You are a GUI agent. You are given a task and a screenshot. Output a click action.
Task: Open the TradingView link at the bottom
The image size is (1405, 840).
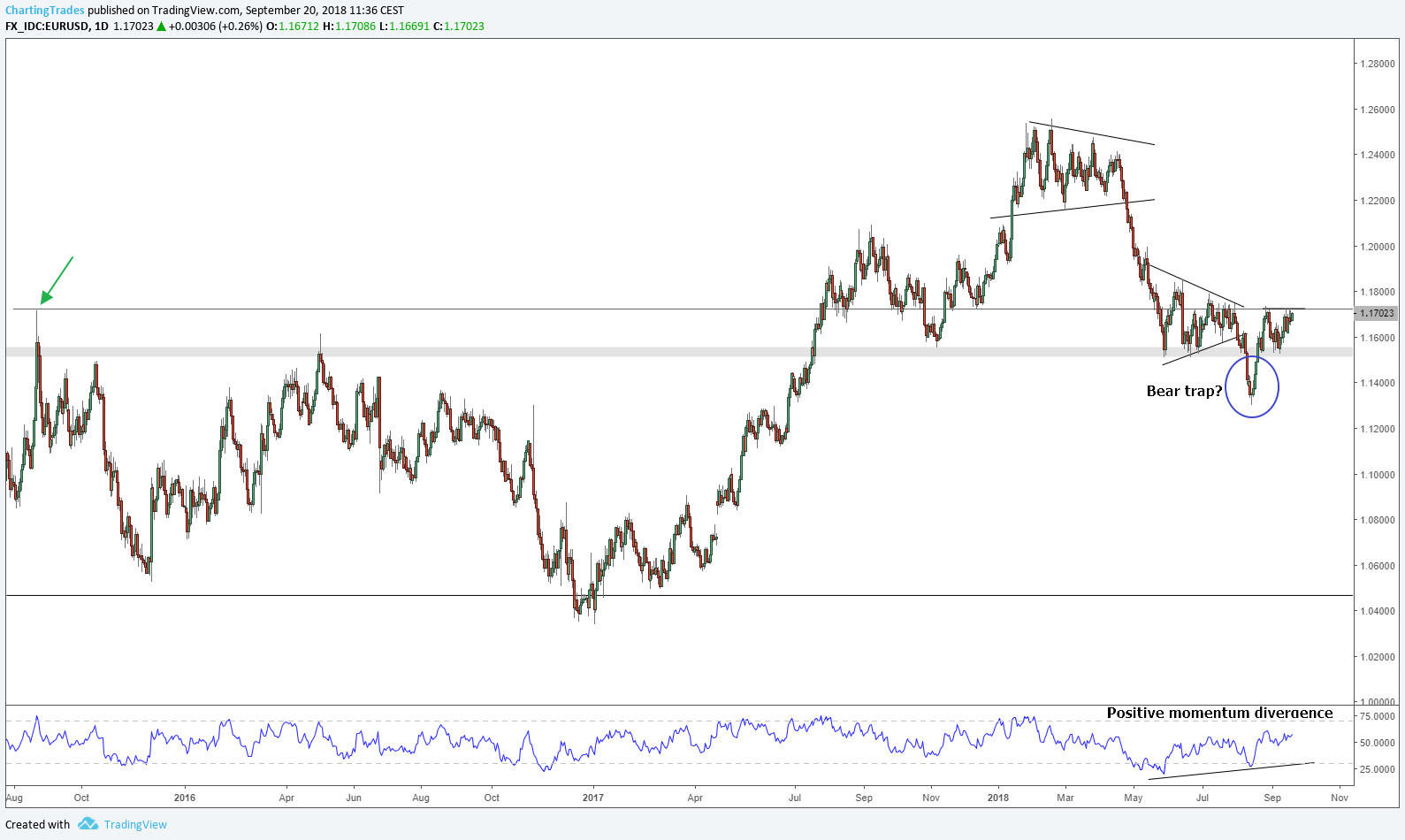135,824
